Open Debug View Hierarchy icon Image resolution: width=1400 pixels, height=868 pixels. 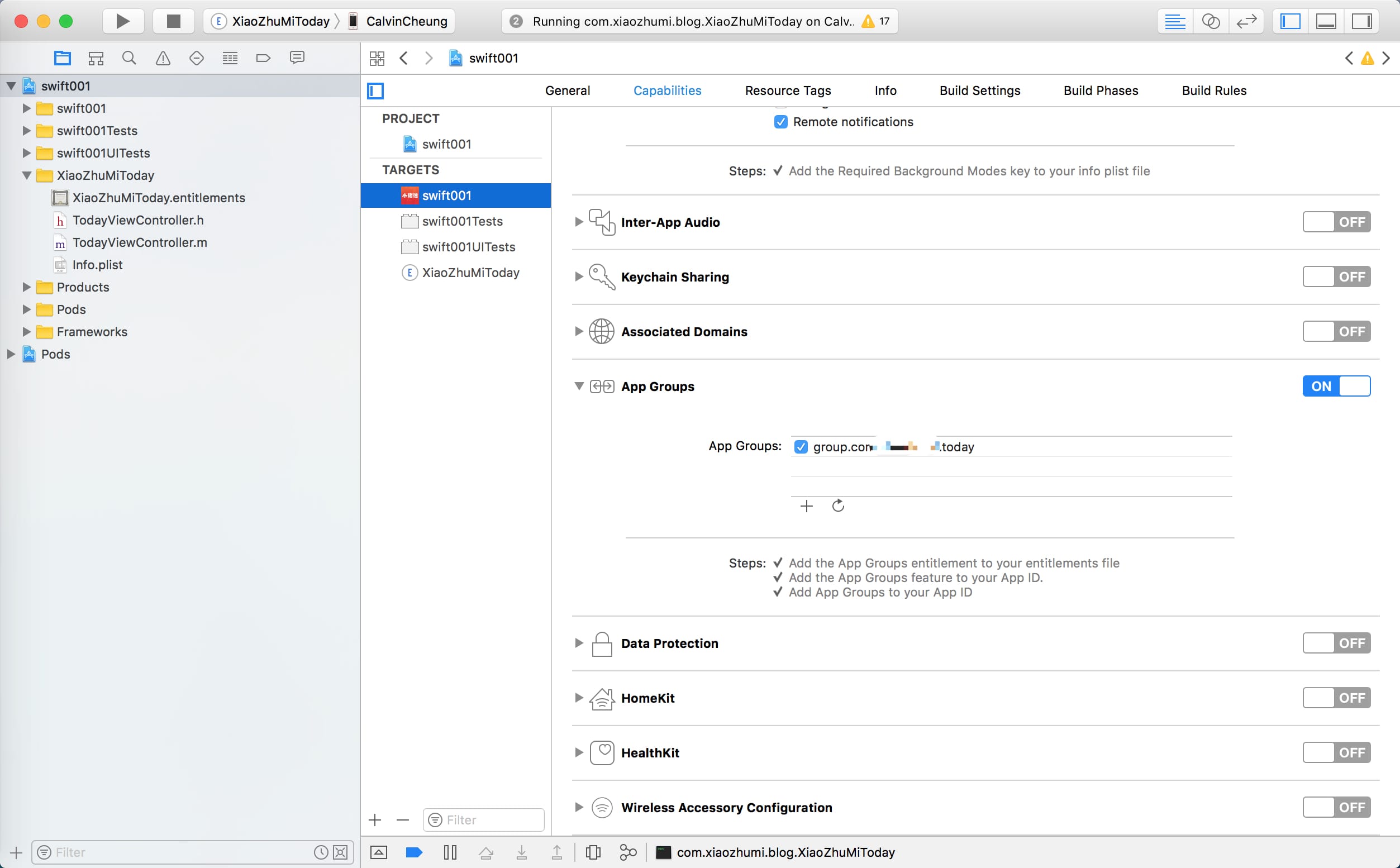point(593,852)
